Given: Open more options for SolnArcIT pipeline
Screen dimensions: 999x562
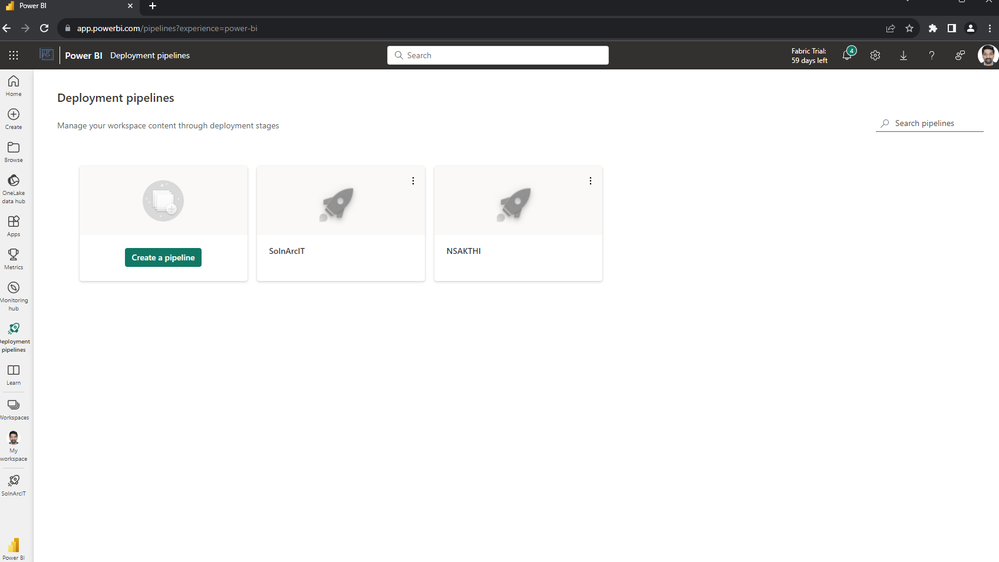Looking at the screenshot, I should click(x=413, y=181).
